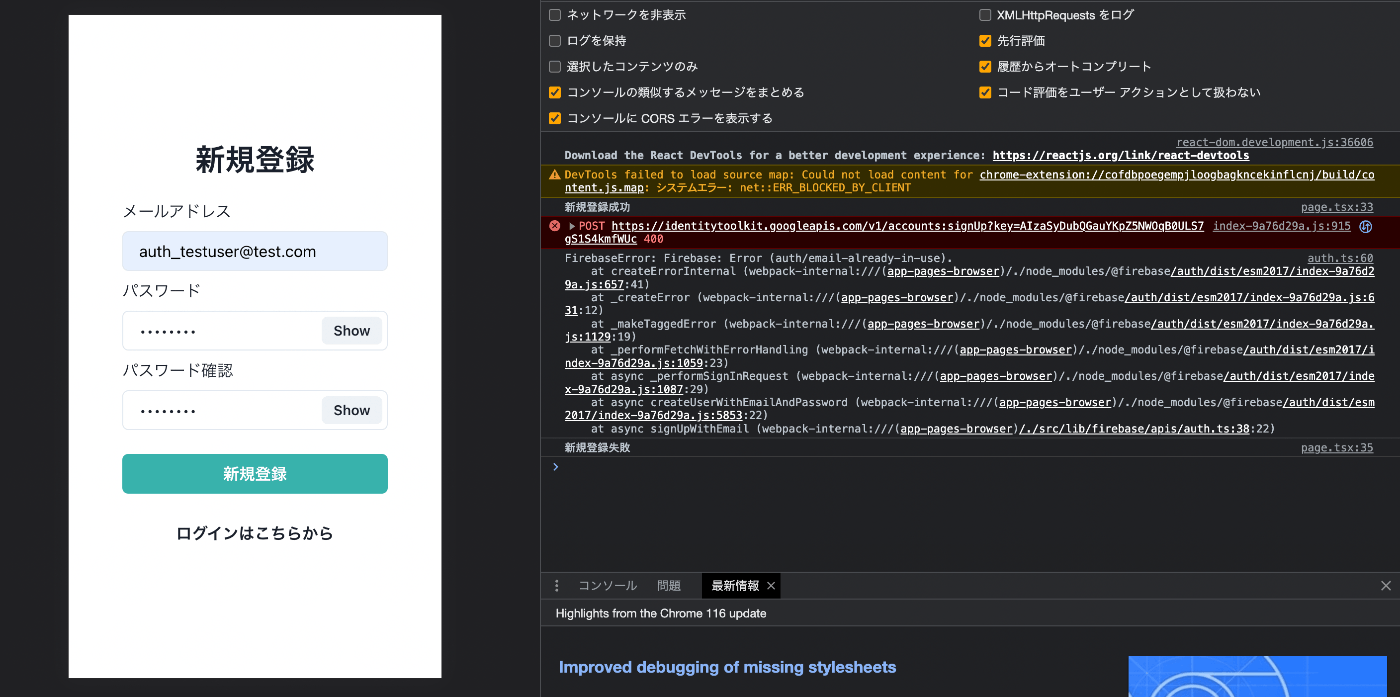
Task: Click Highlights from the Chrome 116 update
Action: tap(661, 613)
